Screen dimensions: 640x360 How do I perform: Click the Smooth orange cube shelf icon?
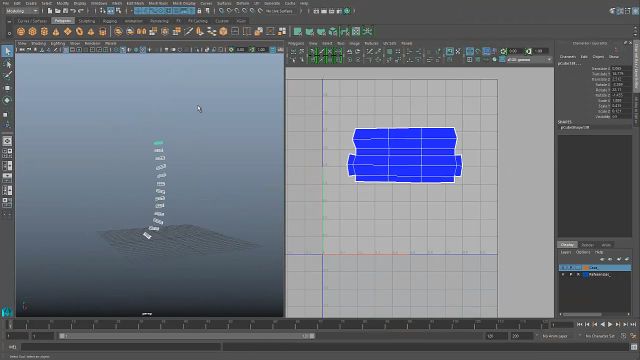pyautogui.click(x=223, y=31)
